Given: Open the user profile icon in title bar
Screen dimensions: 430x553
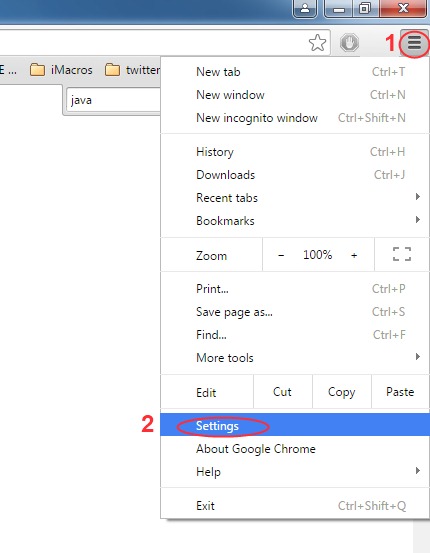Looking at the screenshot, I should (305, 8).
